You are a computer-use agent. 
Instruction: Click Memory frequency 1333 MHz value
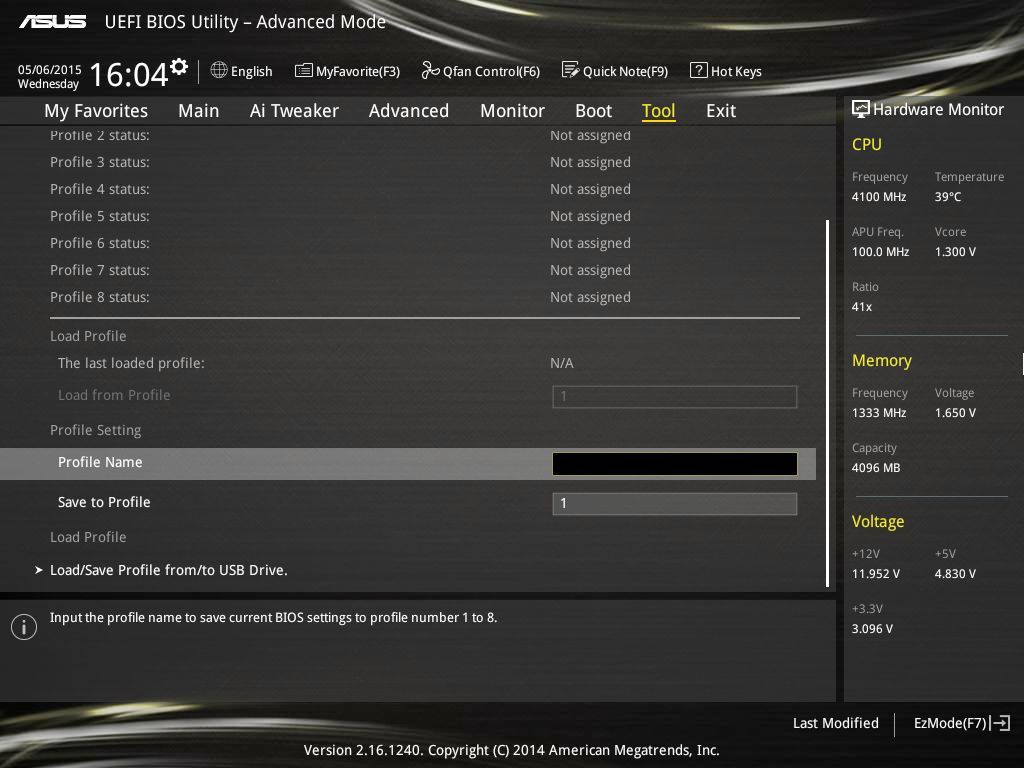pyautogui.click(x=879, y=413)
